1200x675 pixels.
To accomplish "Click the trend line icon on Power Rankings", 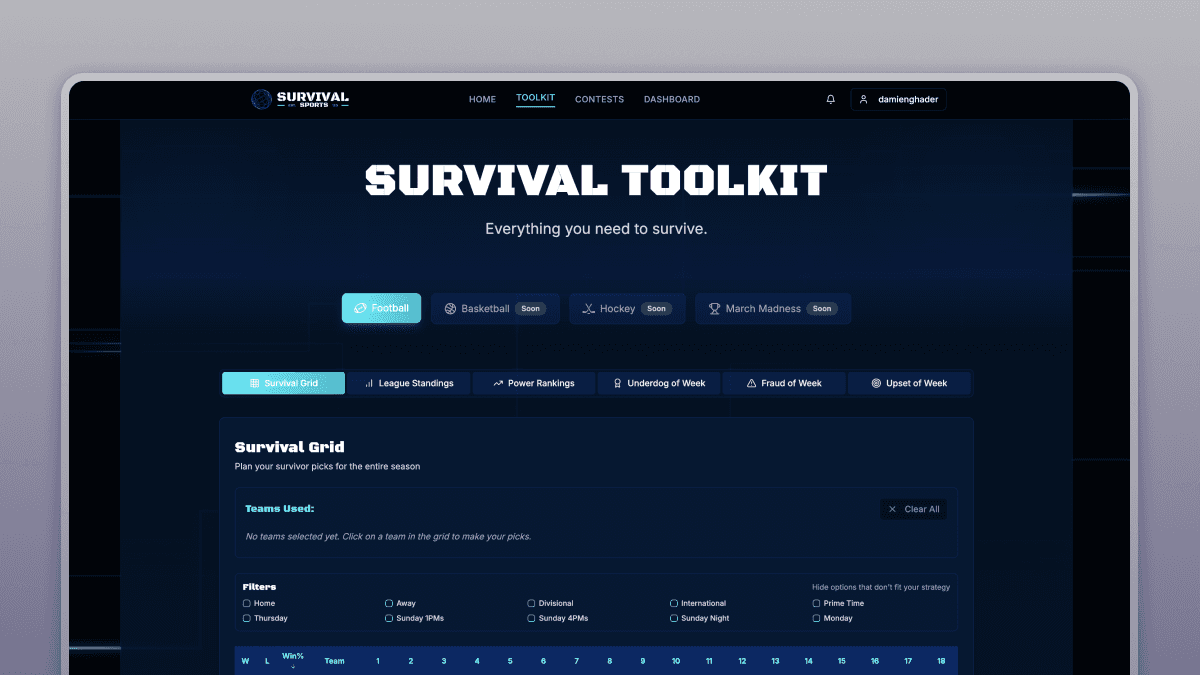I will coord(496,383).
